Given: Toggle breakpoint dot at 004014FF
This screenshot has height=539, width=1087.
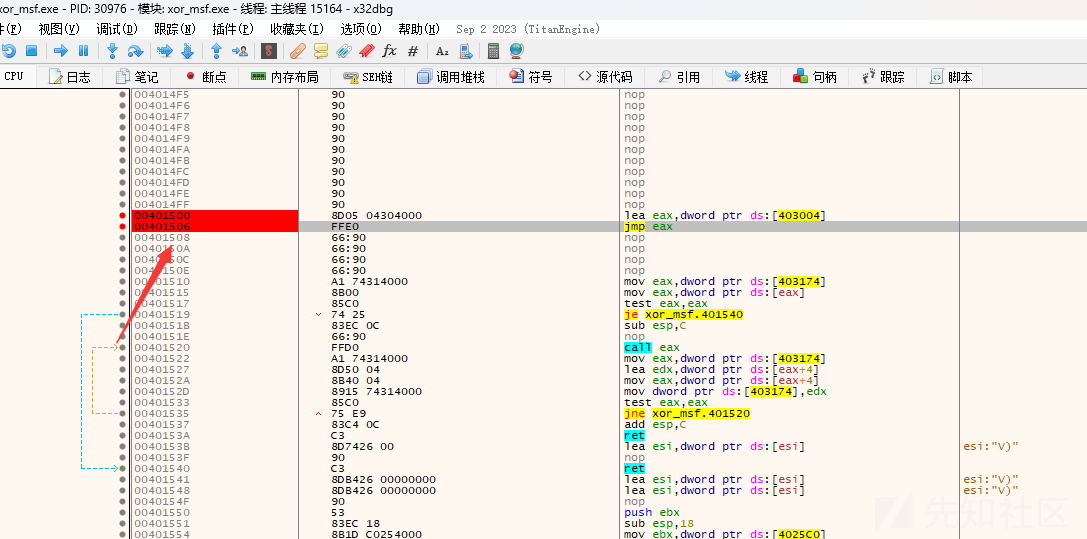Looking at the screenshot, I should (x=123, y=204).
